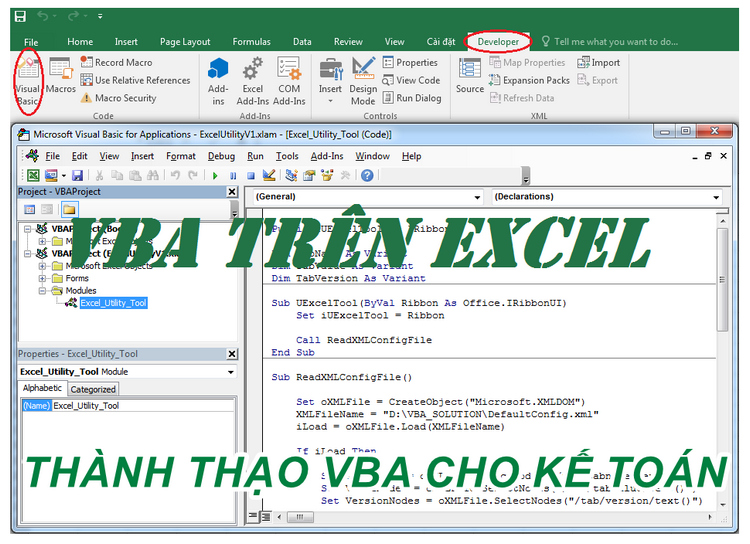Select Excel_Utility_Tool module in tree
Image resolution: width=750 pixels, height=544 pixels.
[x=113, y=303]
